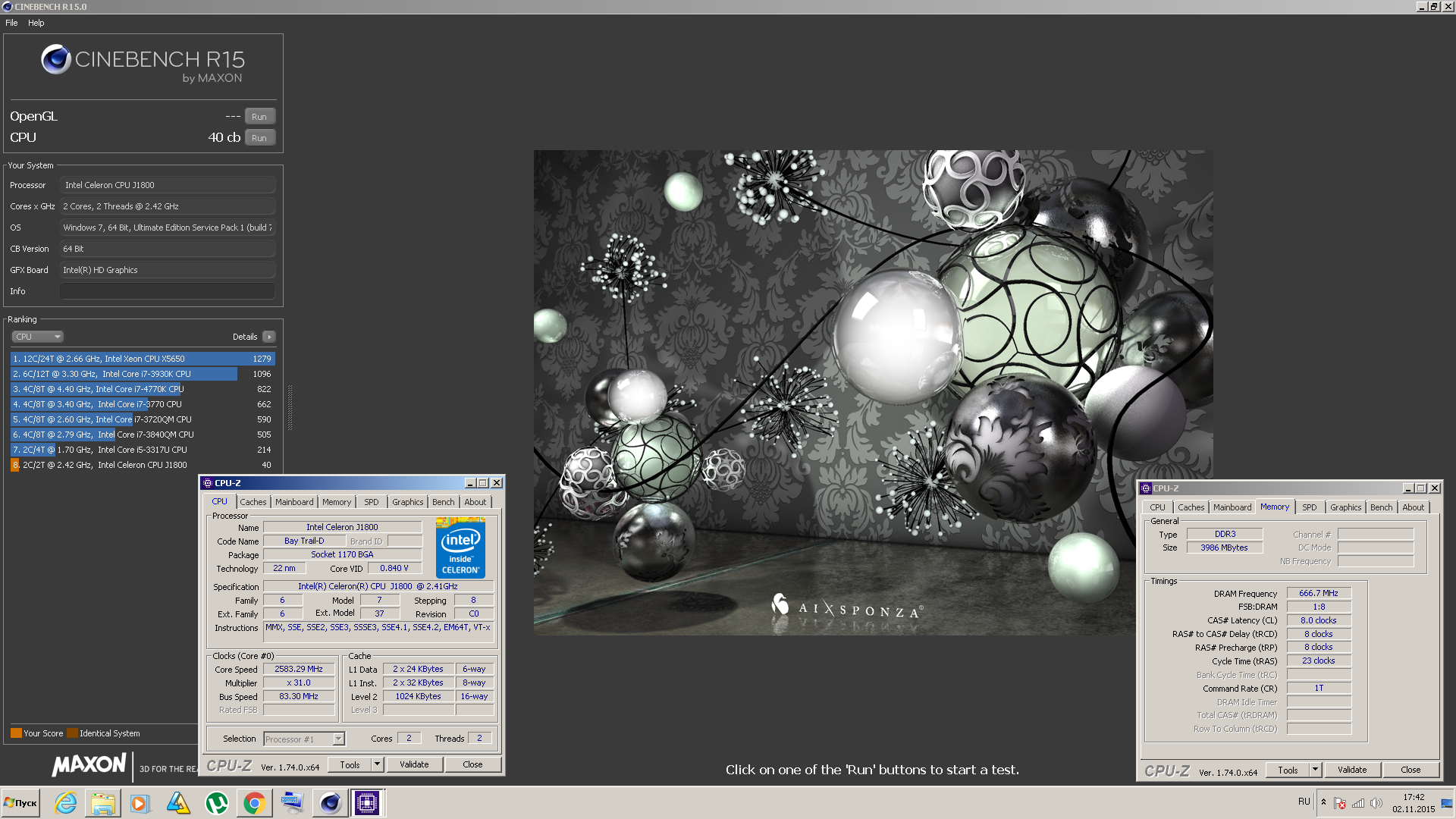
Task: Click Show desktop icon beside clock
Action: pyautogui.click(x=1447, y=803)
